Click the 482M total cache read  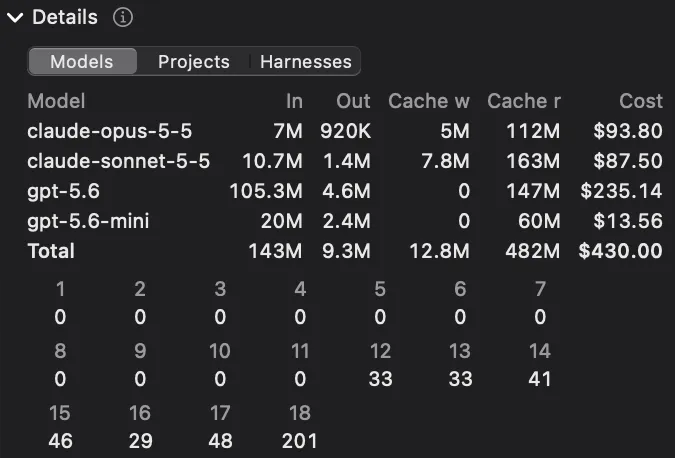(533, 251)
